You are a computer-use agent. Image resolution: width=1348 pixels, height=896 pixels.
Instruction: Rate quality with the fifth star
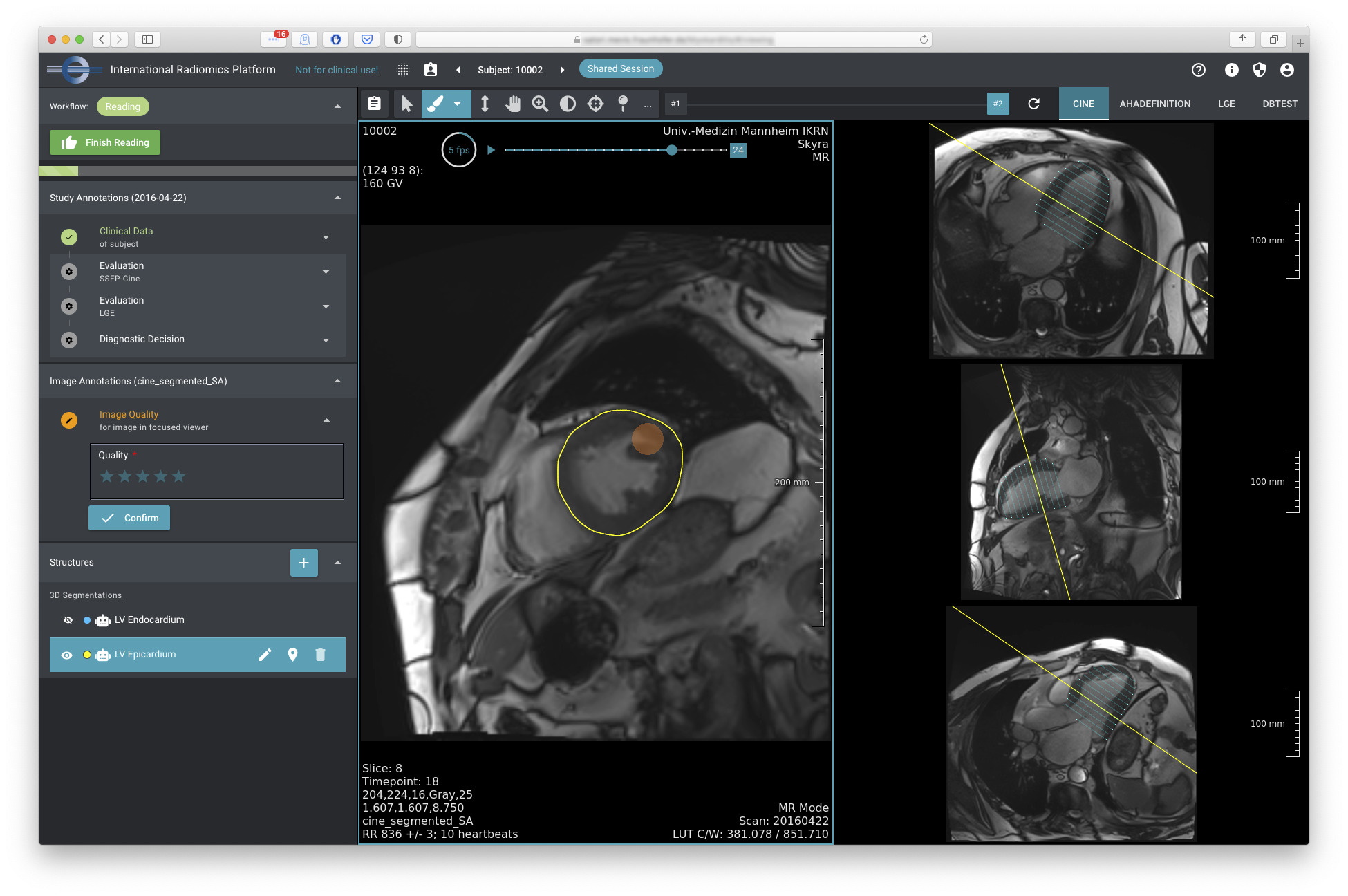(x=178, y=476)
